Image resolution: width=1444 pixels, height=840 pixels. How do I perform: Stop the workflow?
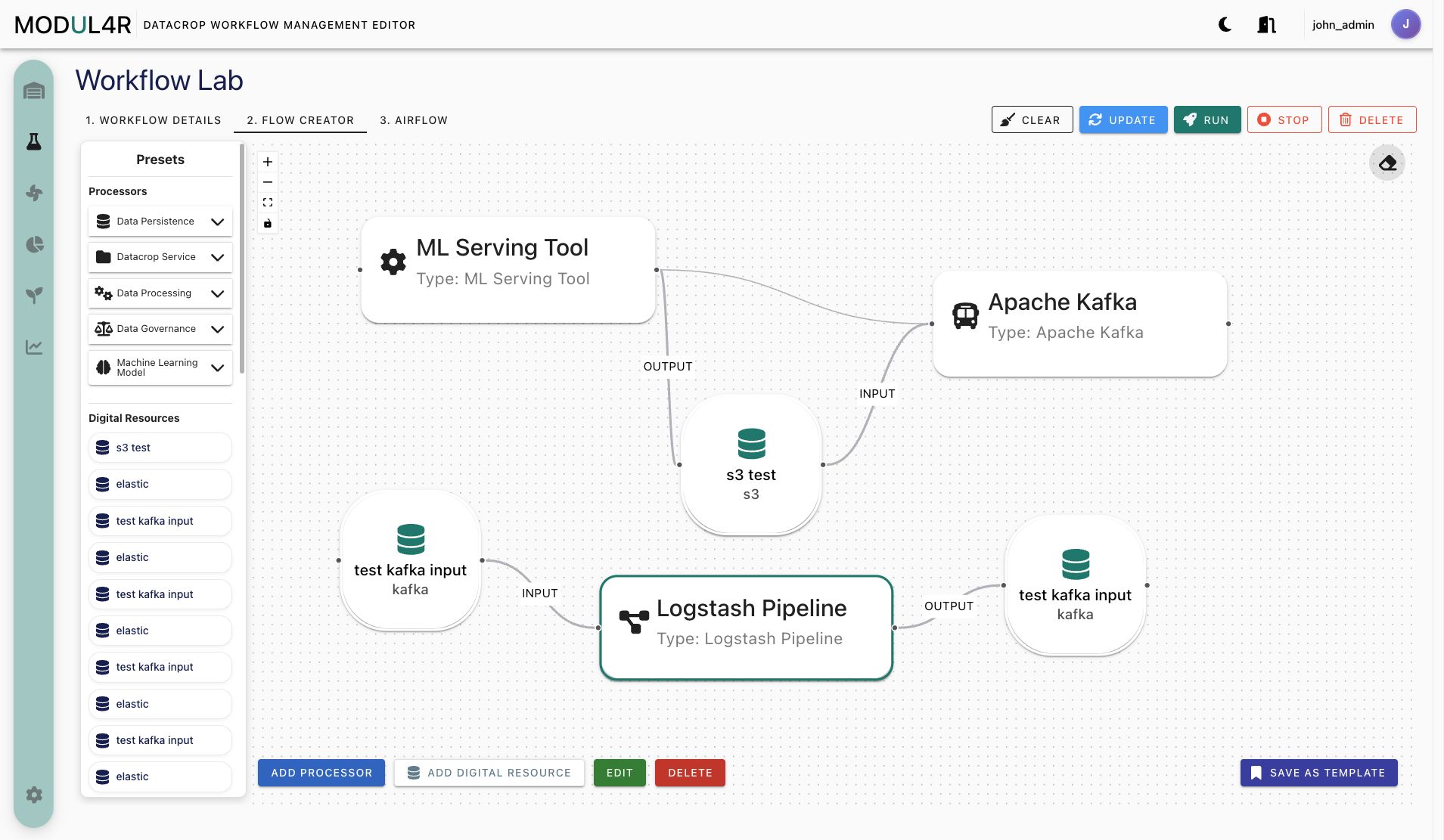(1284, 119)
